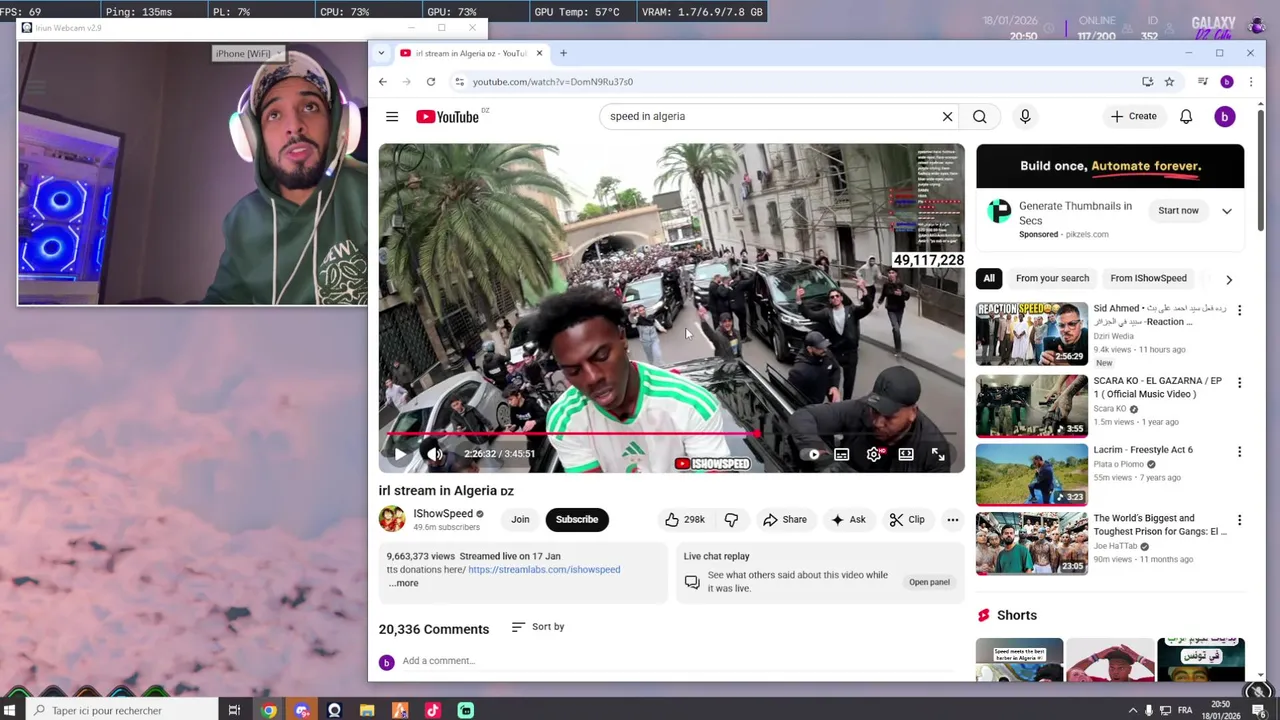Viewport: 1280px width, 720px height.
Task: Open the streamlabs donation link
Action: 544,570
